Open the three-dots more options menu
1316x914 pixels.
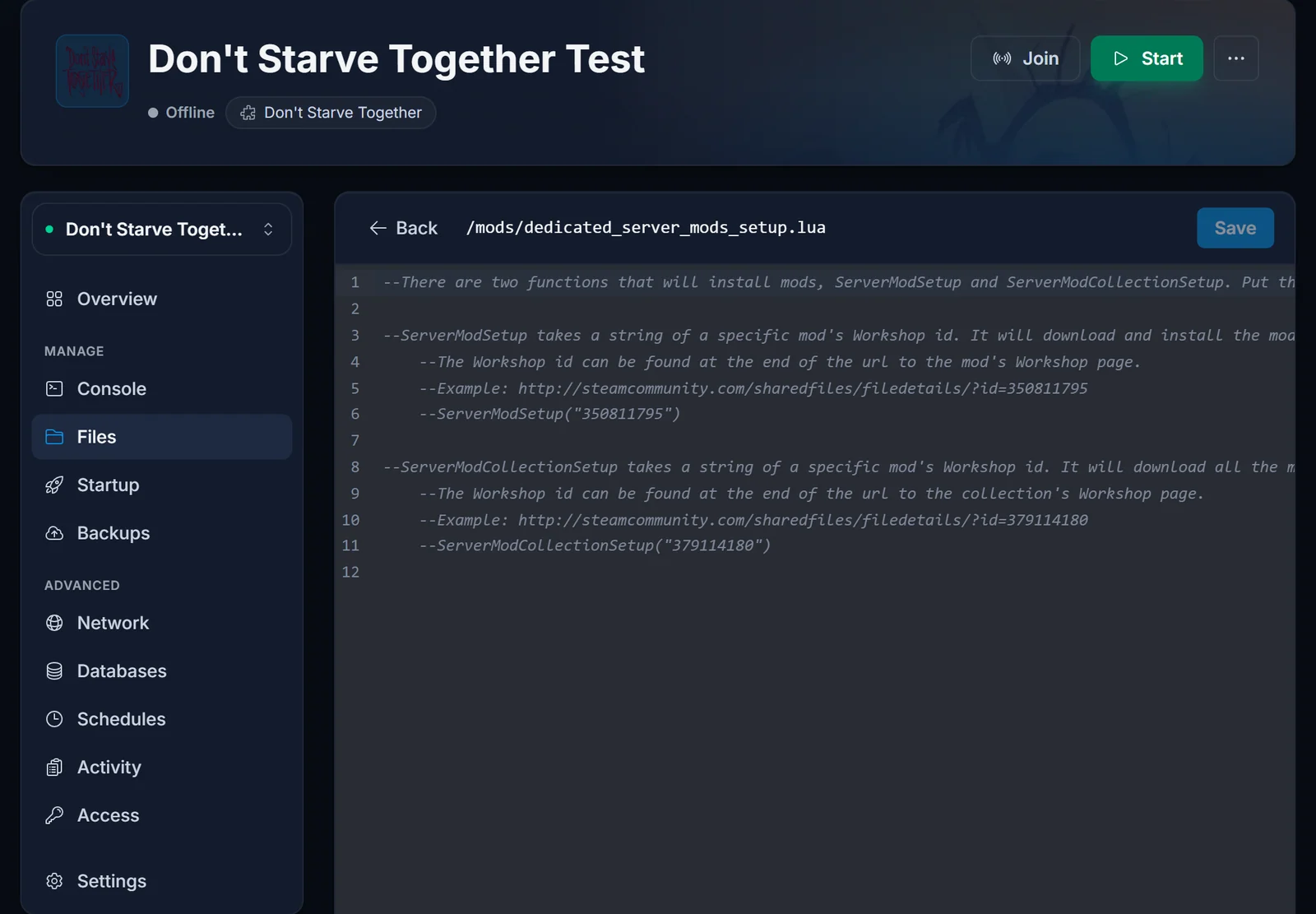[x=1236, y=58]
